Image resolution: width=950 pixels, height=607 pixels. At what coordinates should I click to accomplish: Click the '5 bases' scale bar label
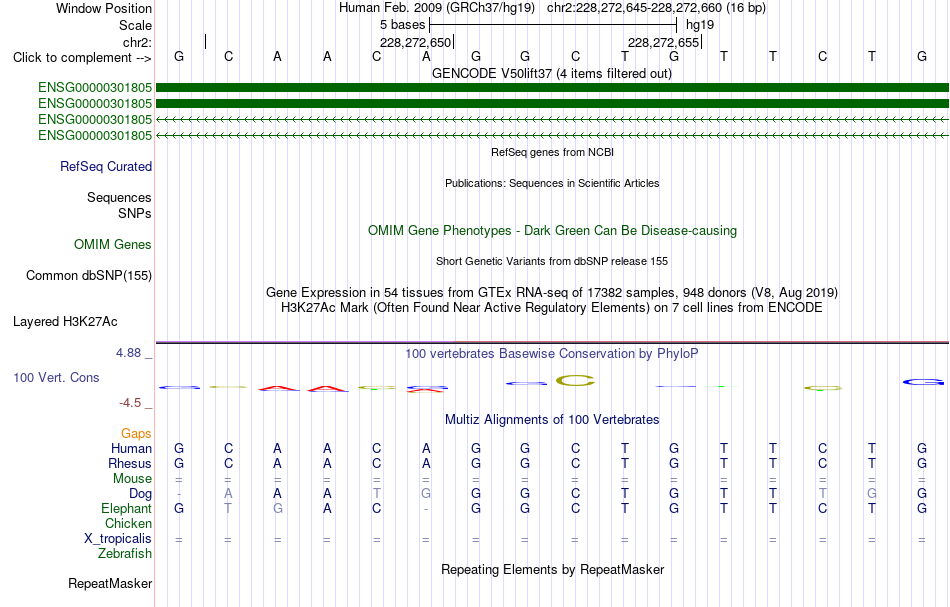(x=402, y=25)
